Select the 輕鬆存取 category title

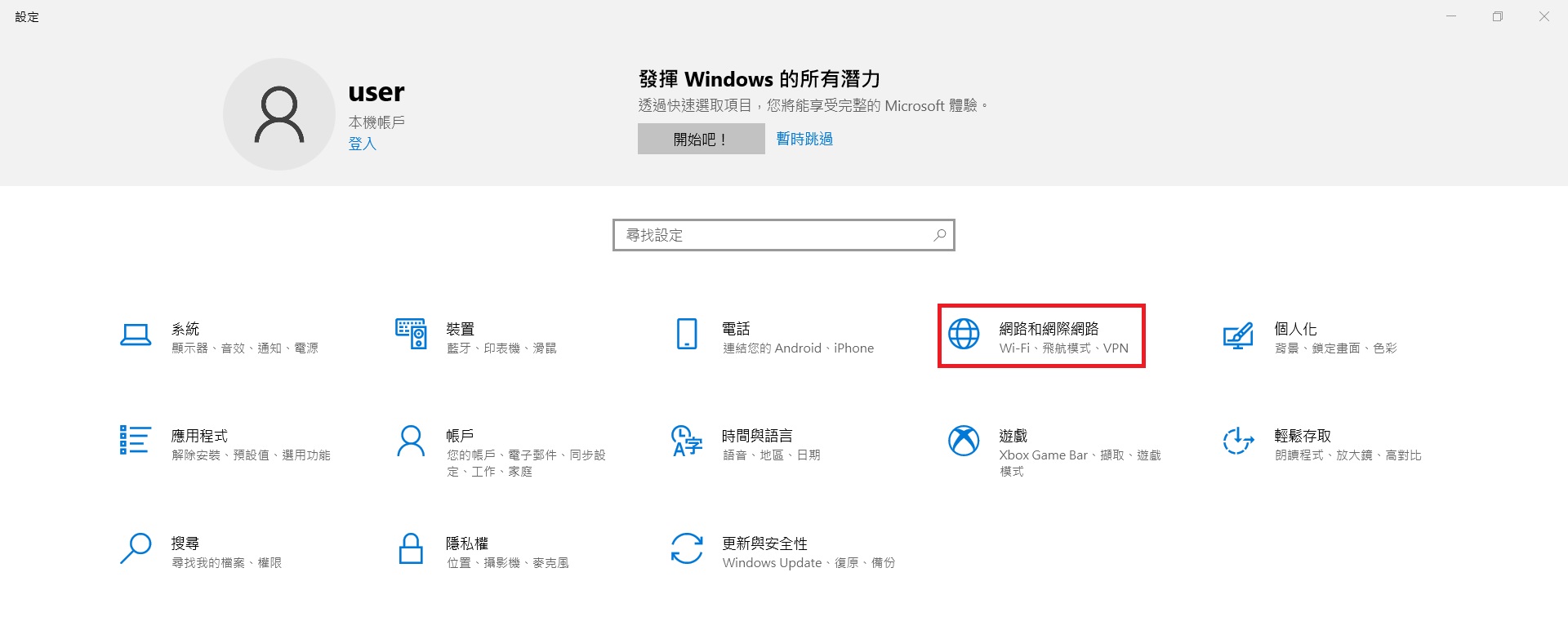[1303, 436]
